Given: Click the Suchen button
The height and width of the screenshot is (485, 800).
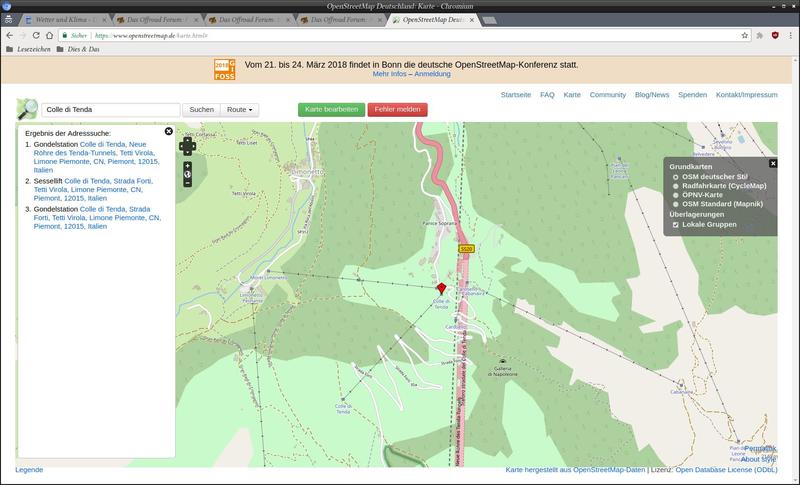Looking at the screenshot, I should (x=202, y=110).
